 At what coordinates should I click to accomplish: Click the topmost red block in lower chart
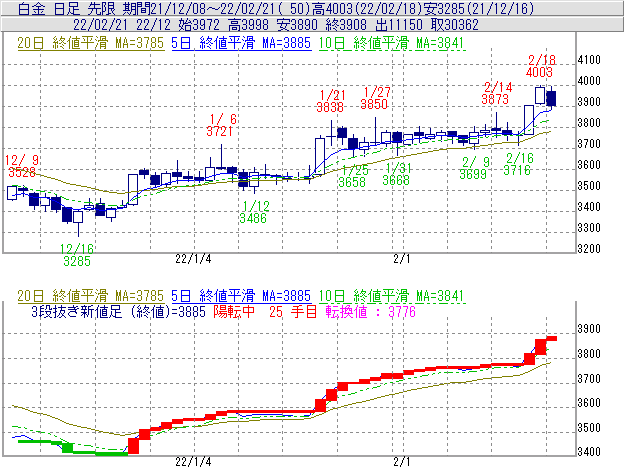pos(552,339)
